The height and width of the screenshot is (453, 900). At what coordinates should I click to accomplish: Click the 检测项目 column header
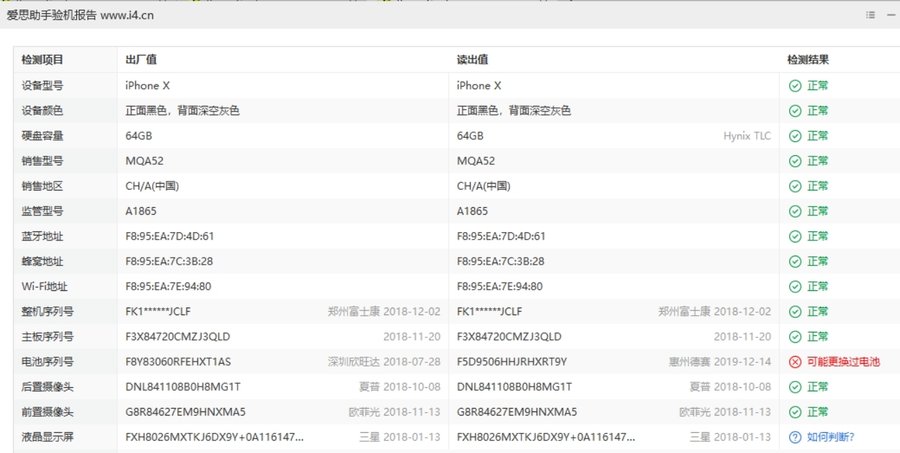[x=42, y=60]
